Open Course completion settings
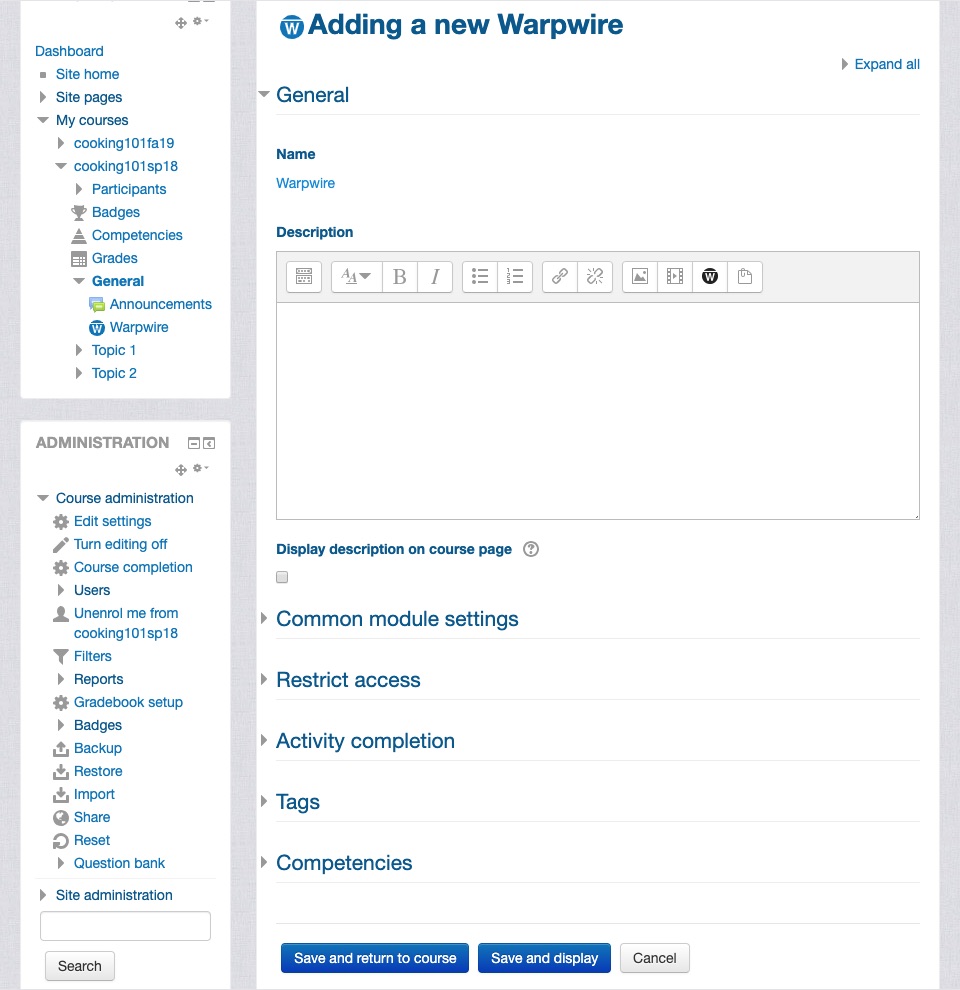This screenshot has width=960, height=990. point(133,568)
